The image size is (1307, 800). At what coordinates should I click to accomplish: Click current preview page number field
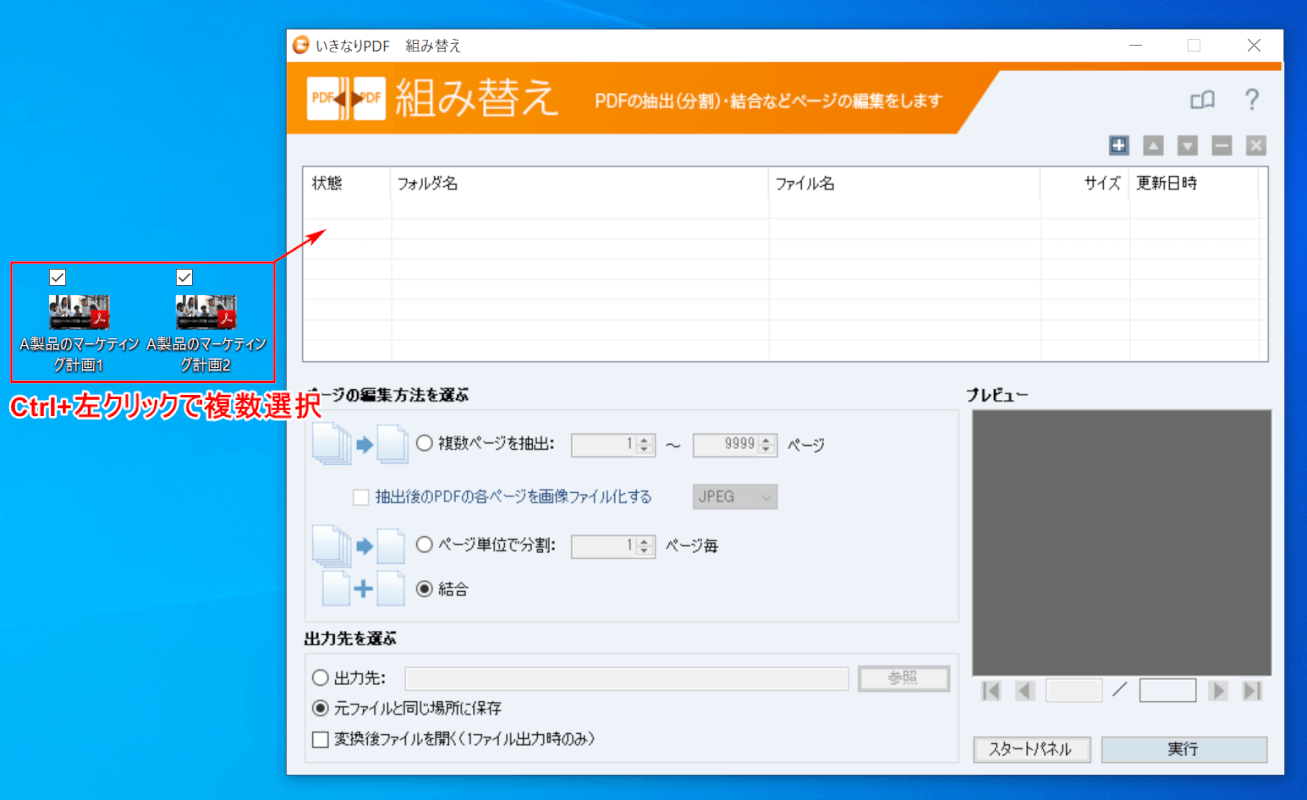pyautogui.click(x=1074, y=691)
